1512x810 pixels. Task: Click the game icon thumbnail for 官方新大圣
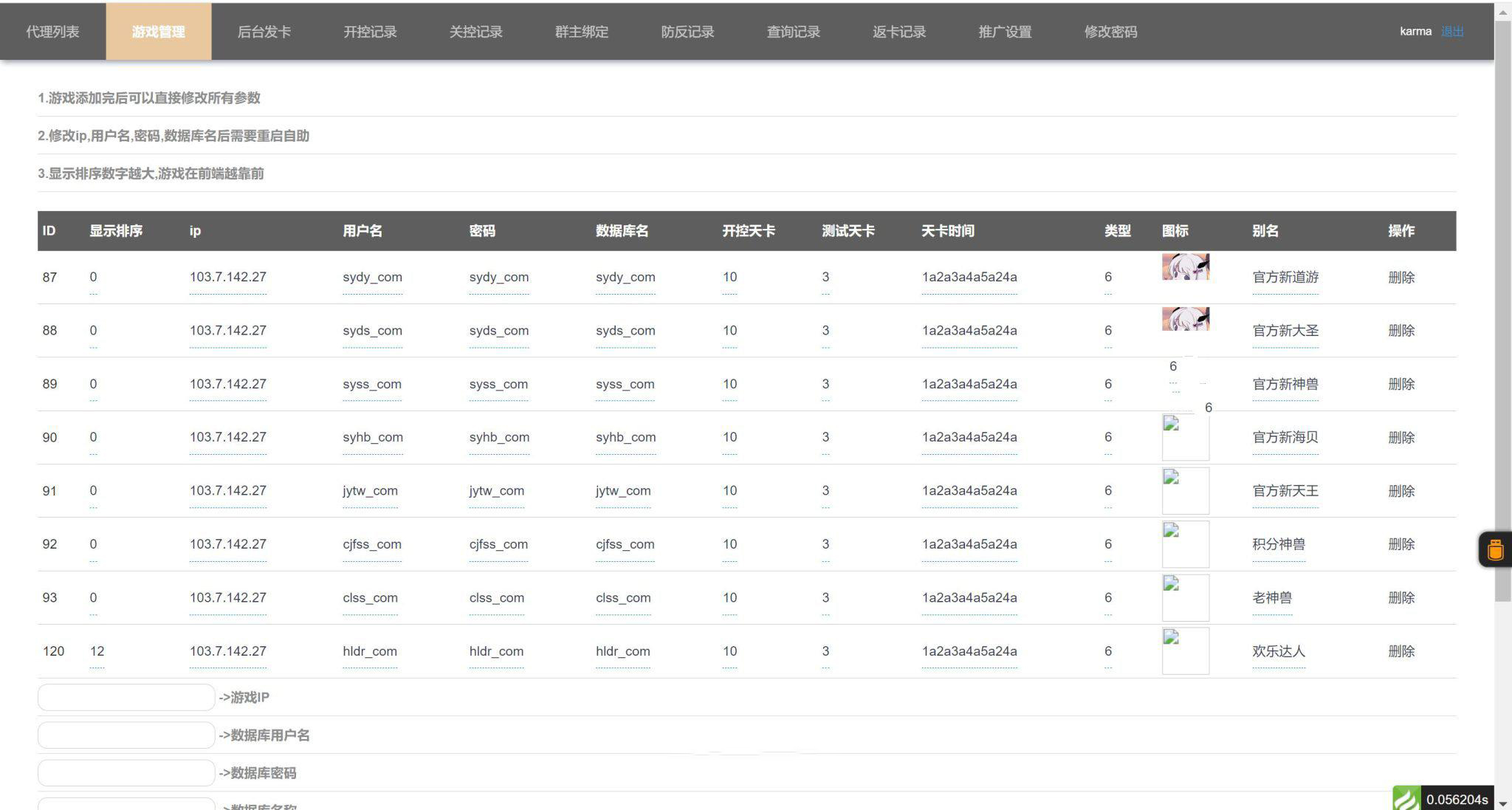tap(1185, 319)
